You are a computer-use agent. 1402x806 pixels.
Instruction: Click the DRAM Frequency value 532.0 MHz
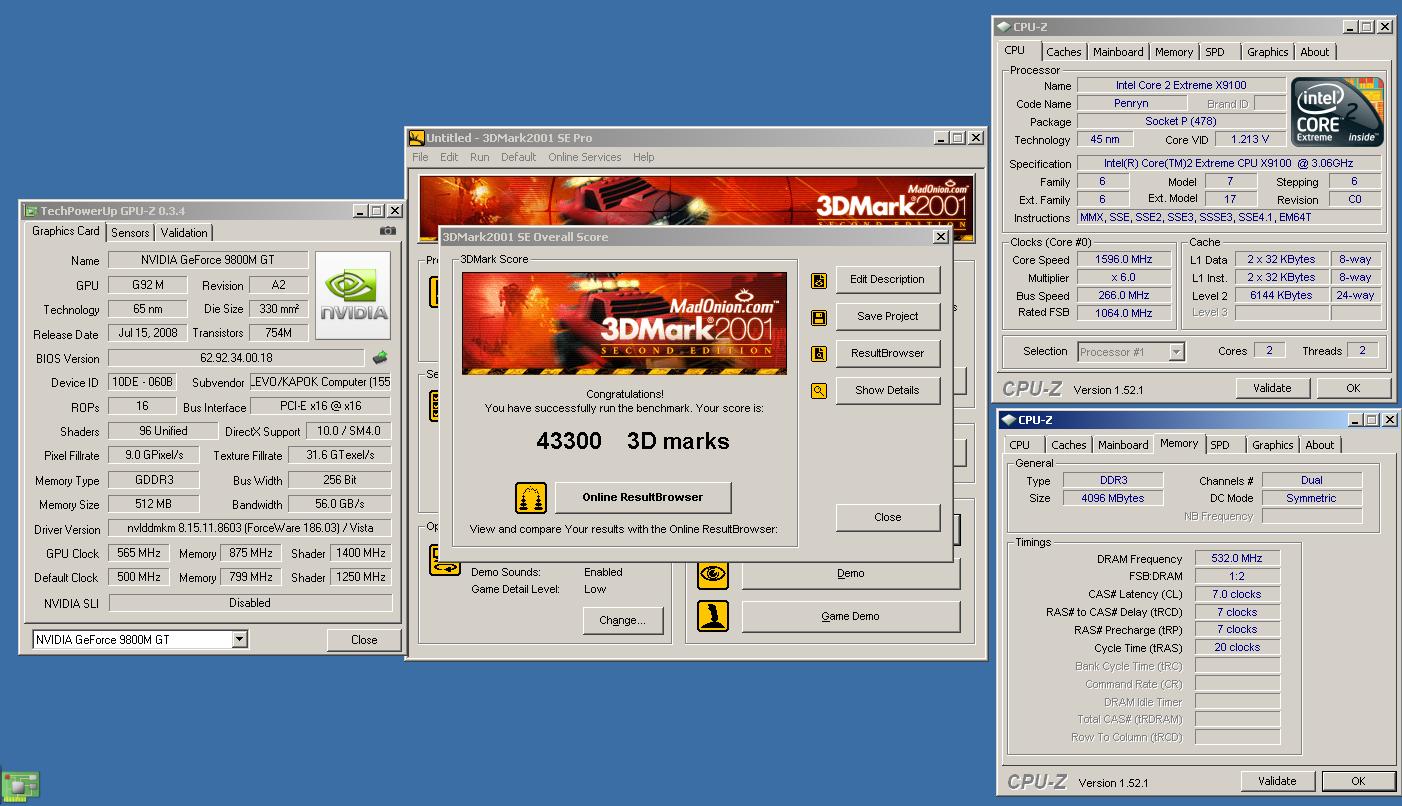click(1237, 559)
